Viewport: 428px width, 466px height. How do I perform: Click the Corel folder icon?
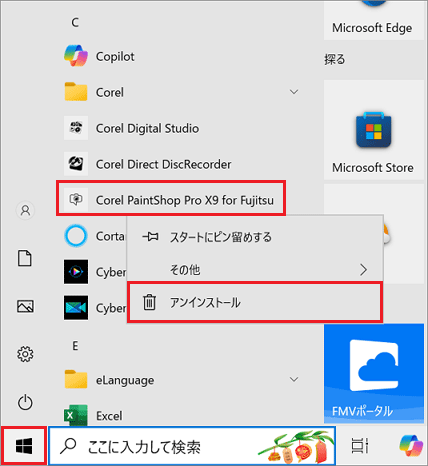click(x=76, y=92)
